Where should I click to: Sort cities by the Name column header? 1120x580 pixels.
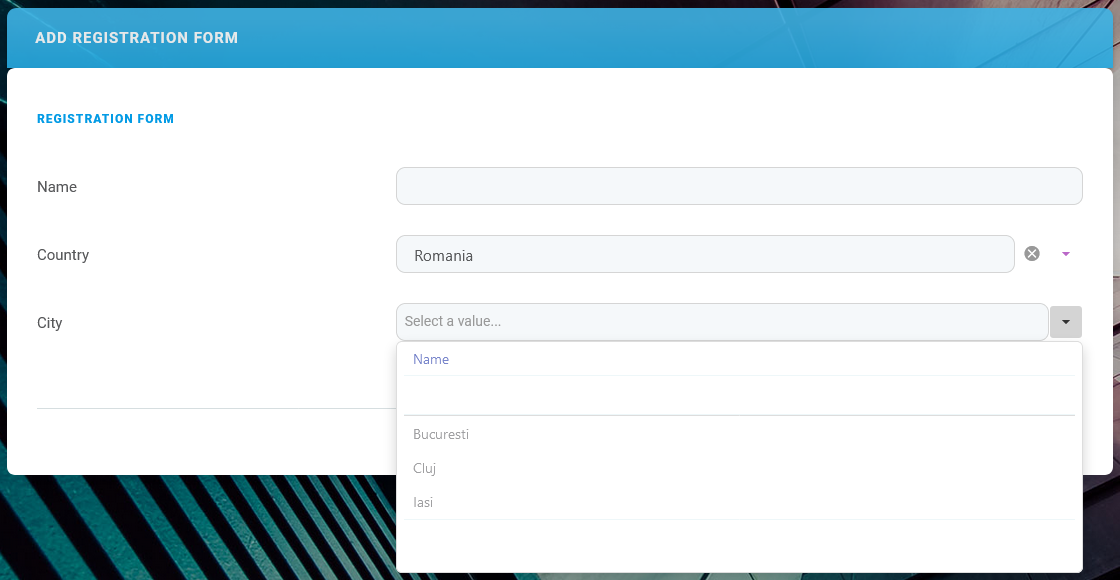click(431, 359)
